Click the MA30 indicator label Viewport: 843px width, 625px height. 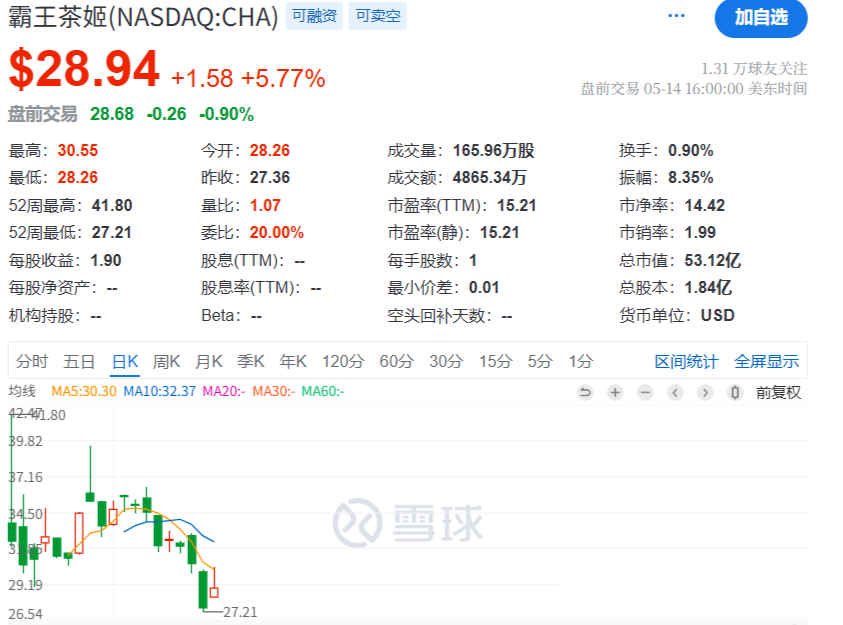coord(274,391)
